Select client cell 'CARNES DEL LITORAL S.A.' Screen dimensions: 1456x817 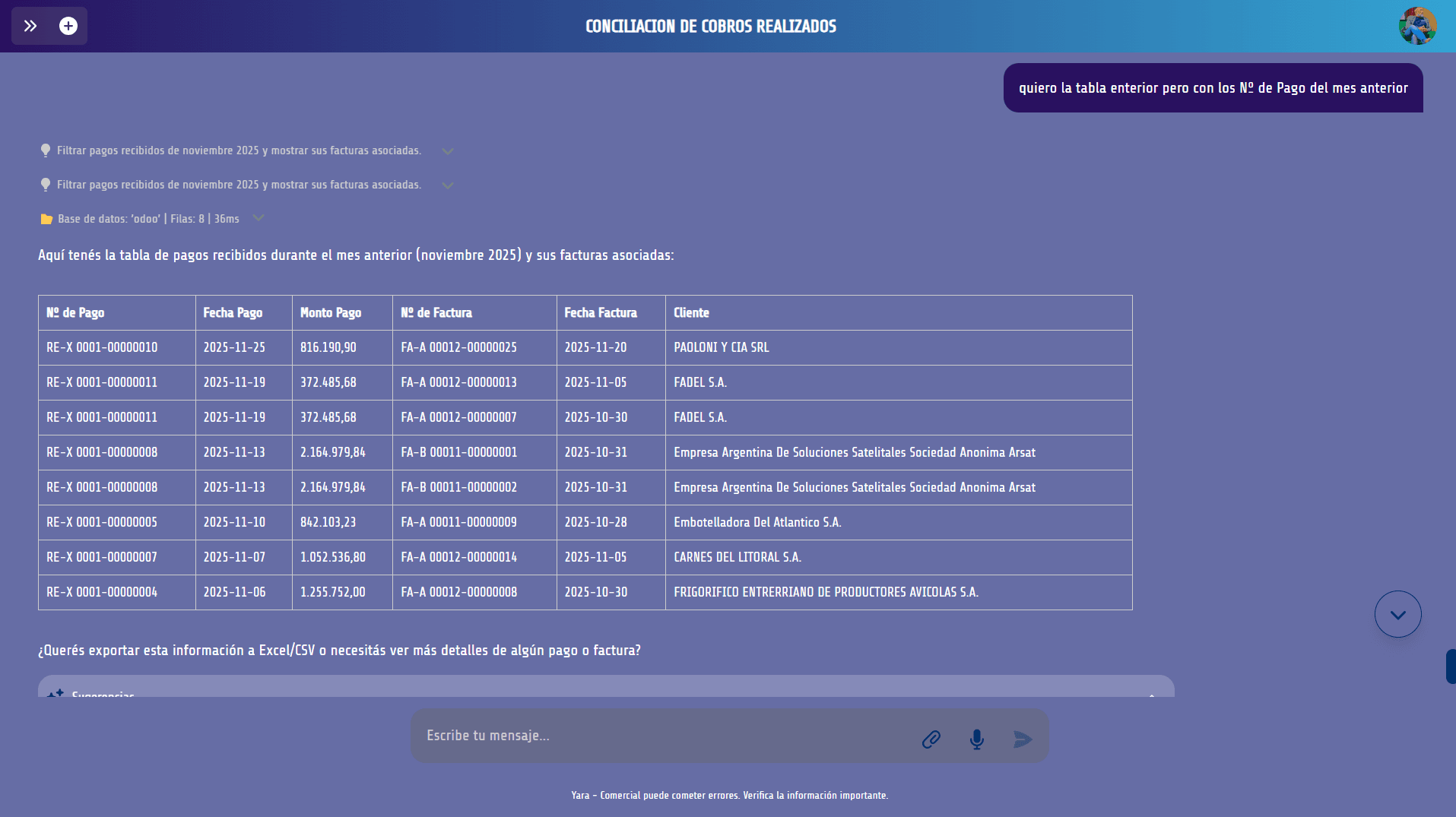pyautogui.click(x=899, y=558)
